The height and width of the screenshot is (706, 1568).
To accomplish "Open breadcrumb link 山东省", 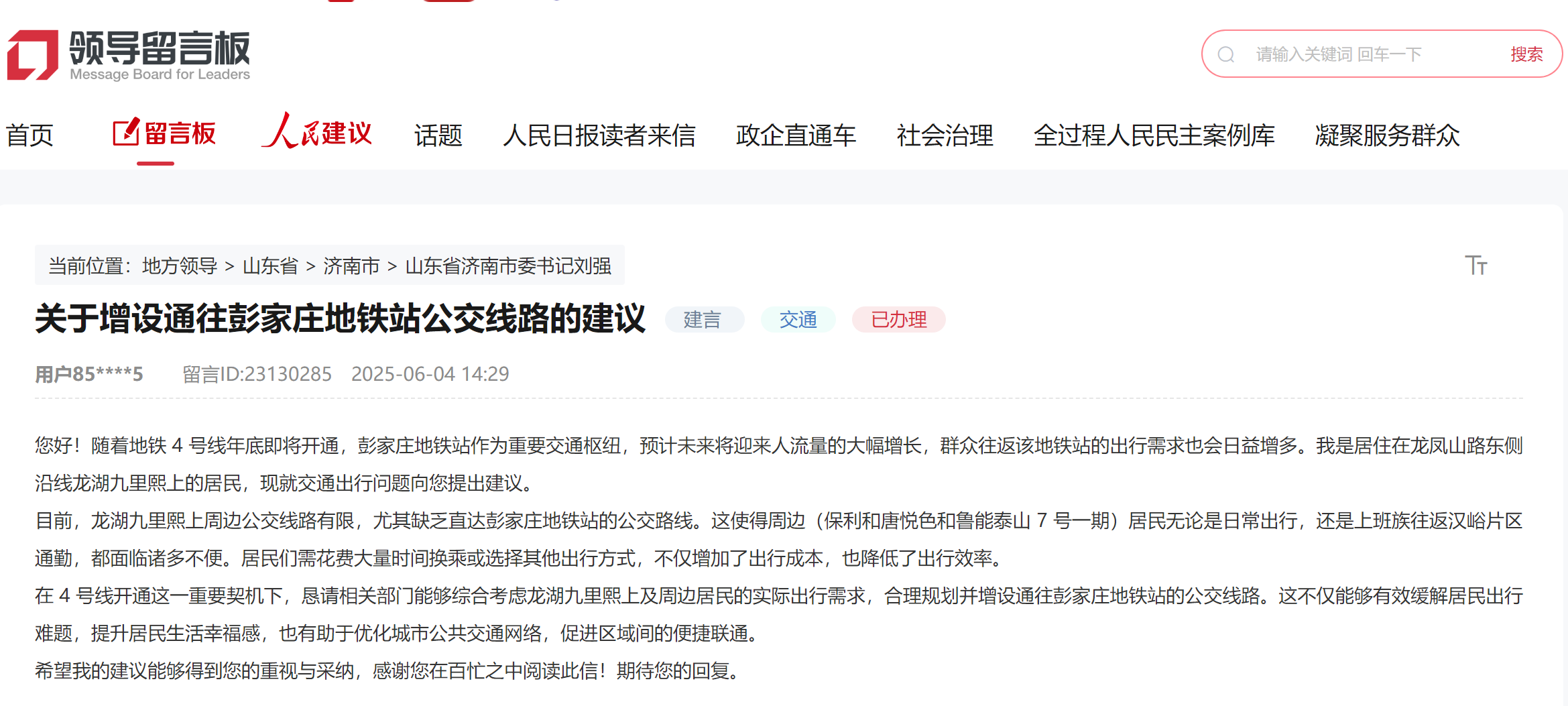I will click(x=269, y=266).
